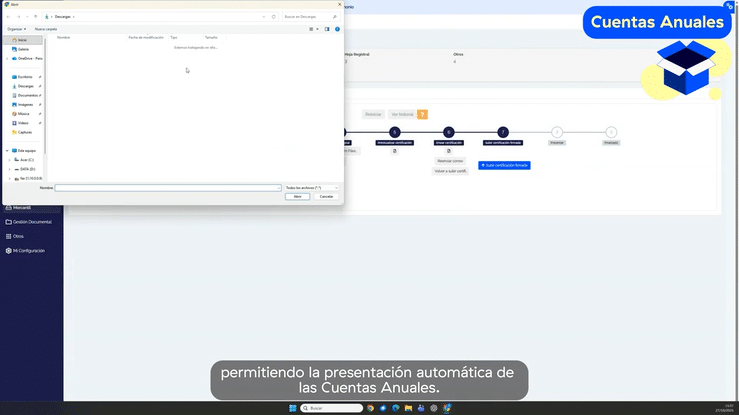
Task: Open Galería in navigation pane
Action: coord(23,49)
